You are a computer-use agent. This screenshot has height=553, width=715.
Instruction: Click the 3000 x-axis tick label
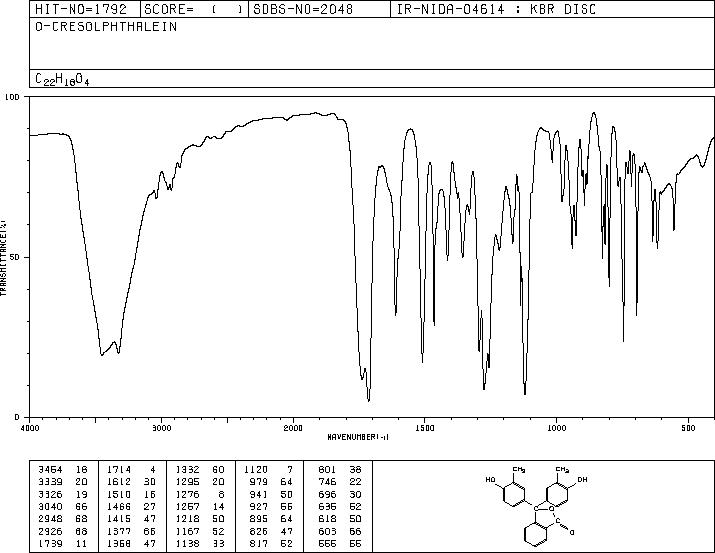161,428
